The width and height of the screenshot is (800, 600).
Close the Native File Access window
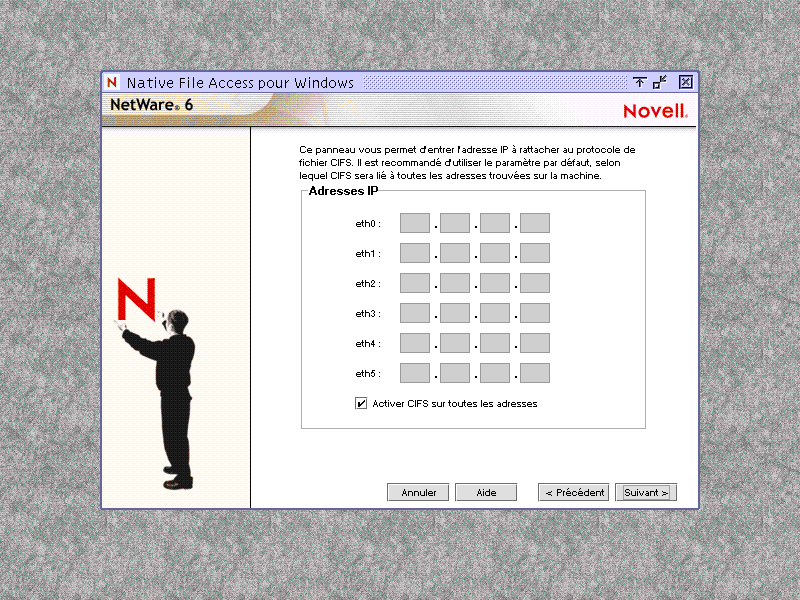pos(686,82)
